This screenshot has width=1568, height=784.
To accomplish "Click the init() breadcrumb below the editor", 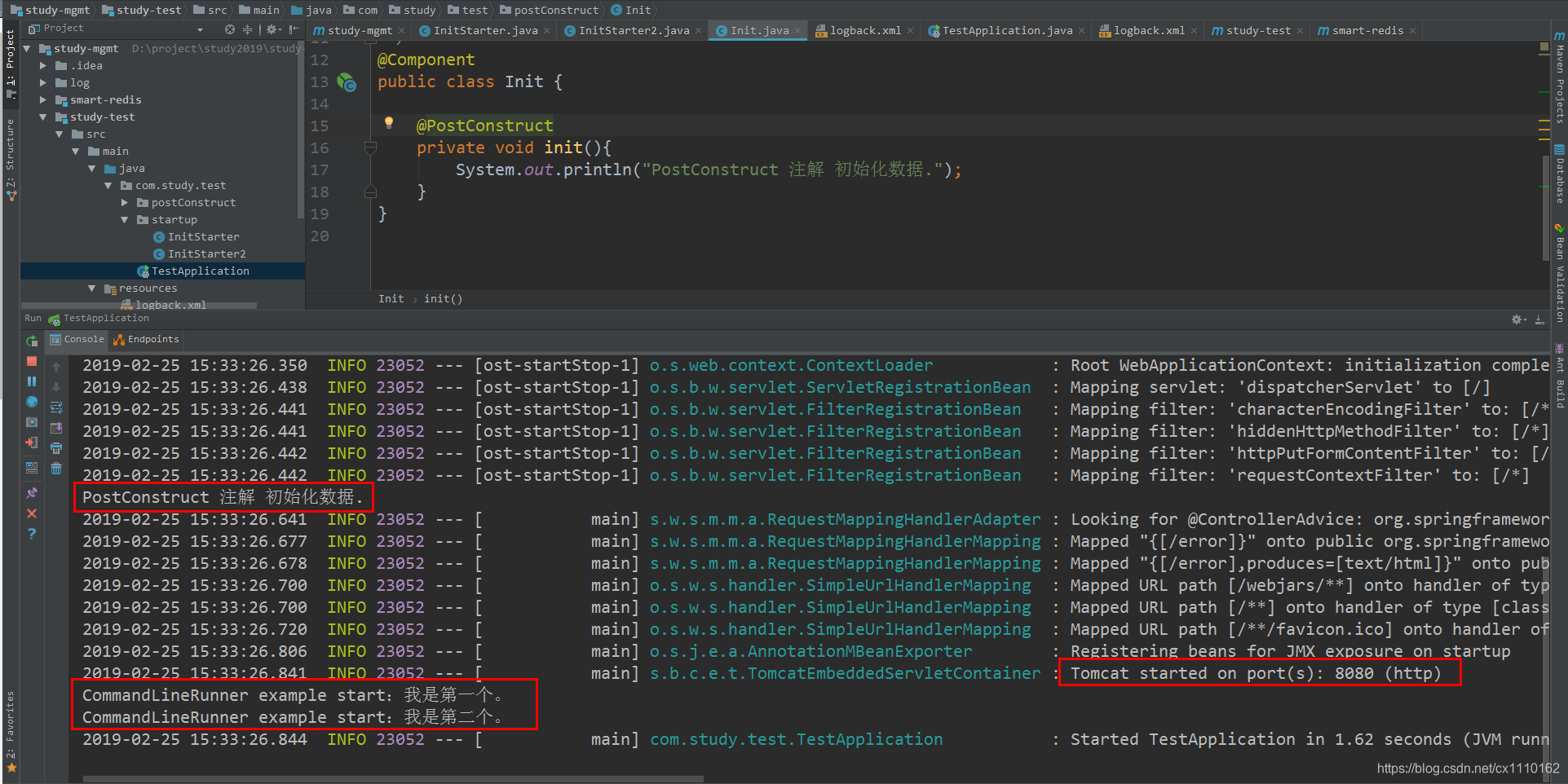I will coord(443,299).
